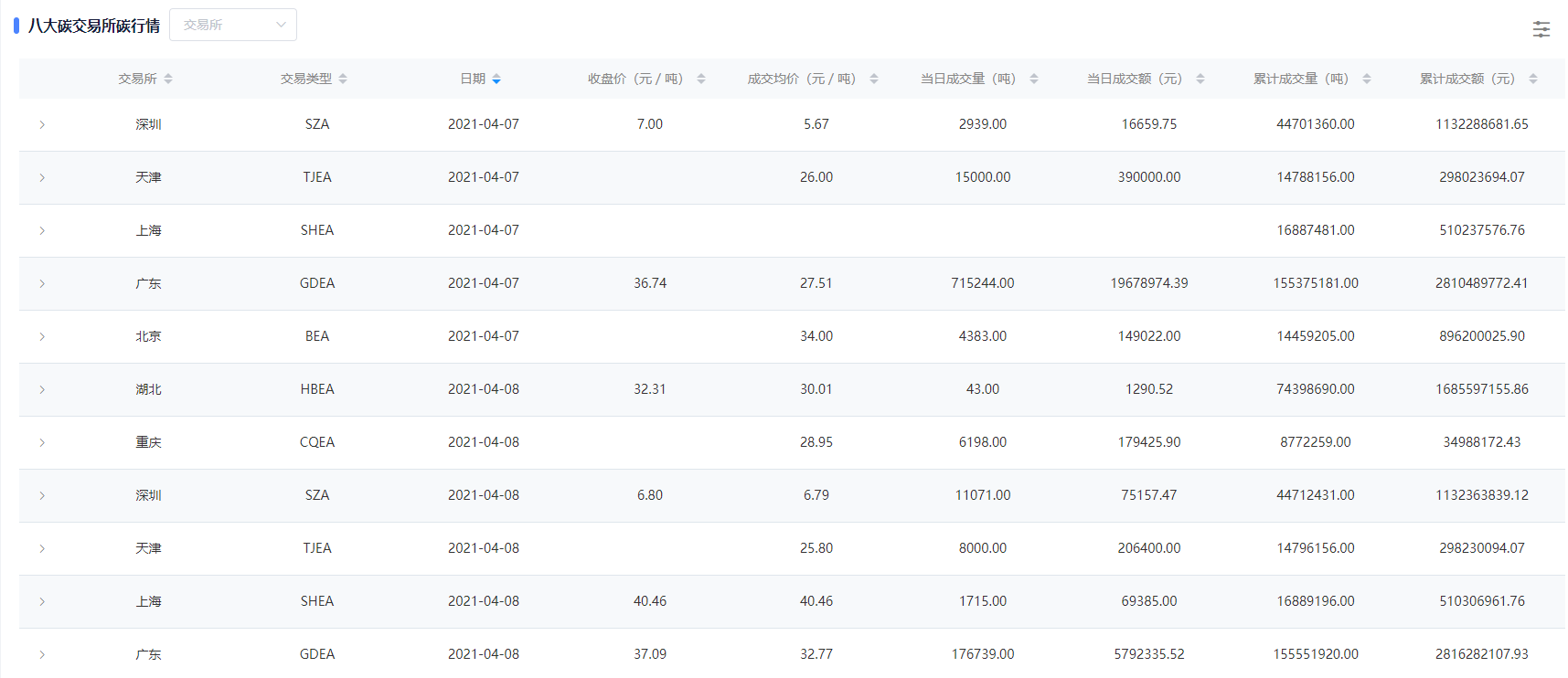
Task: Open the table settings filter icon
Action: 1541,29
